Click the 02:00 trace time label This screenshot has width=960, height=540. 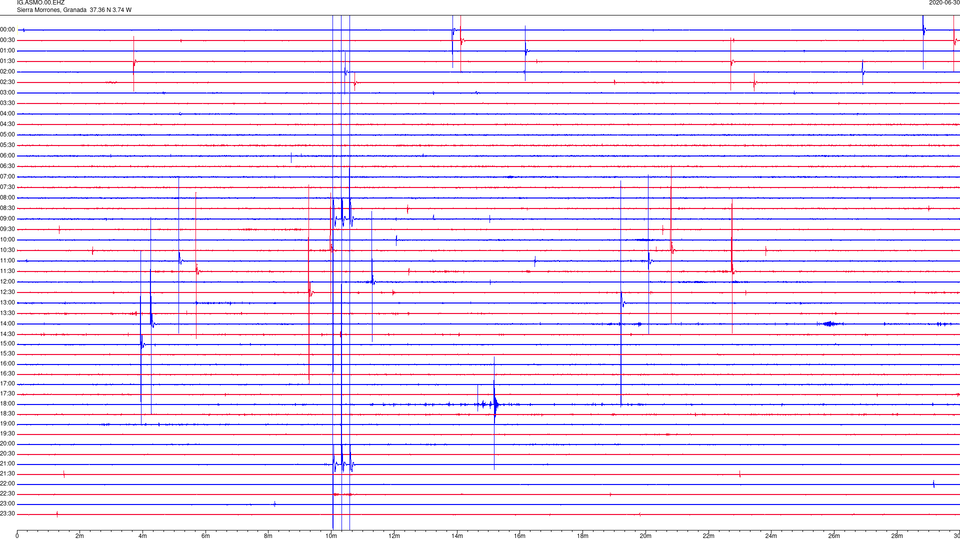click(7, 72)
